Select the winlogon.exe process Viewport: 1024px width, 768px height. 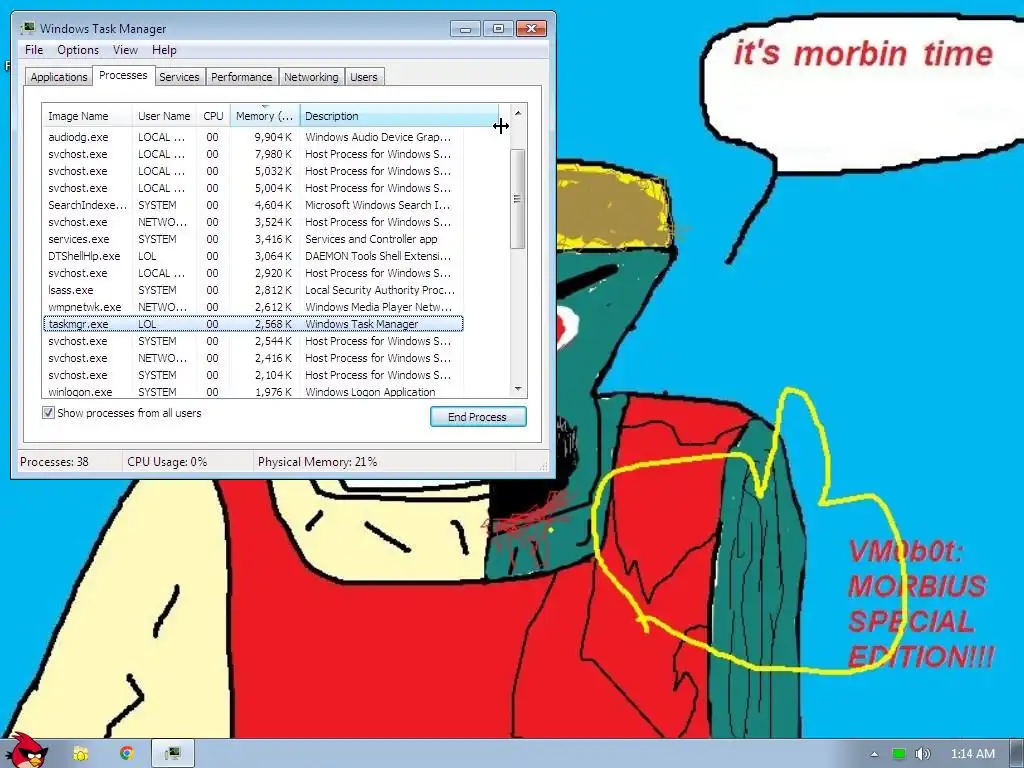253,391
